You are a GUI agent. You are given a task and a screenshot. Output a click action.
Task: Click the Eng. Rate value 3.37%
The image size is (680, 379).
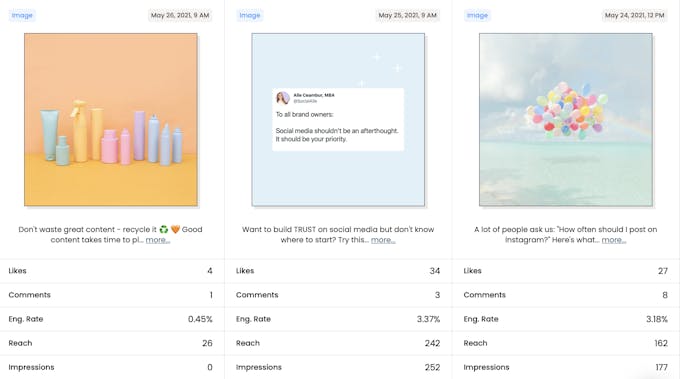[428, 319]
